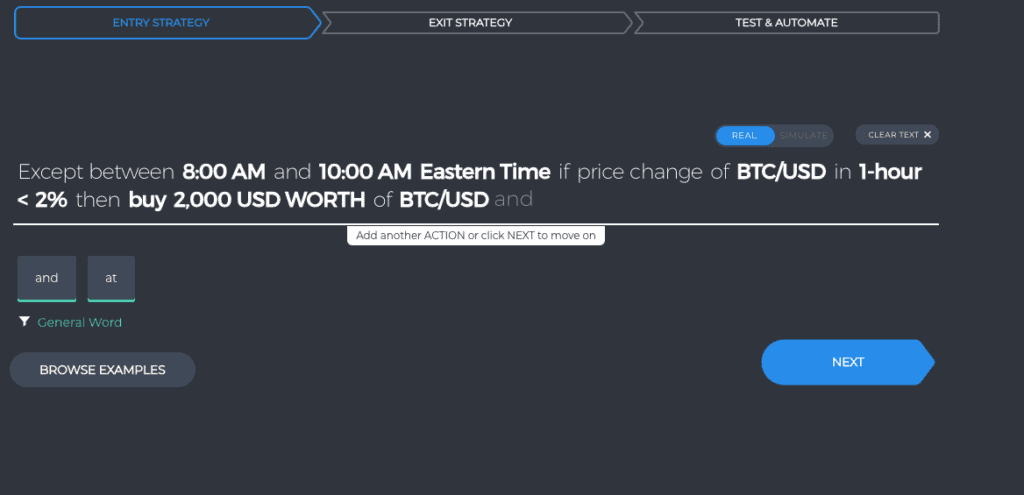Edit the 1-hour timeframe value
Image resolution: width=1024 pixels, height=495 pixels.
(x=890, y=172)
